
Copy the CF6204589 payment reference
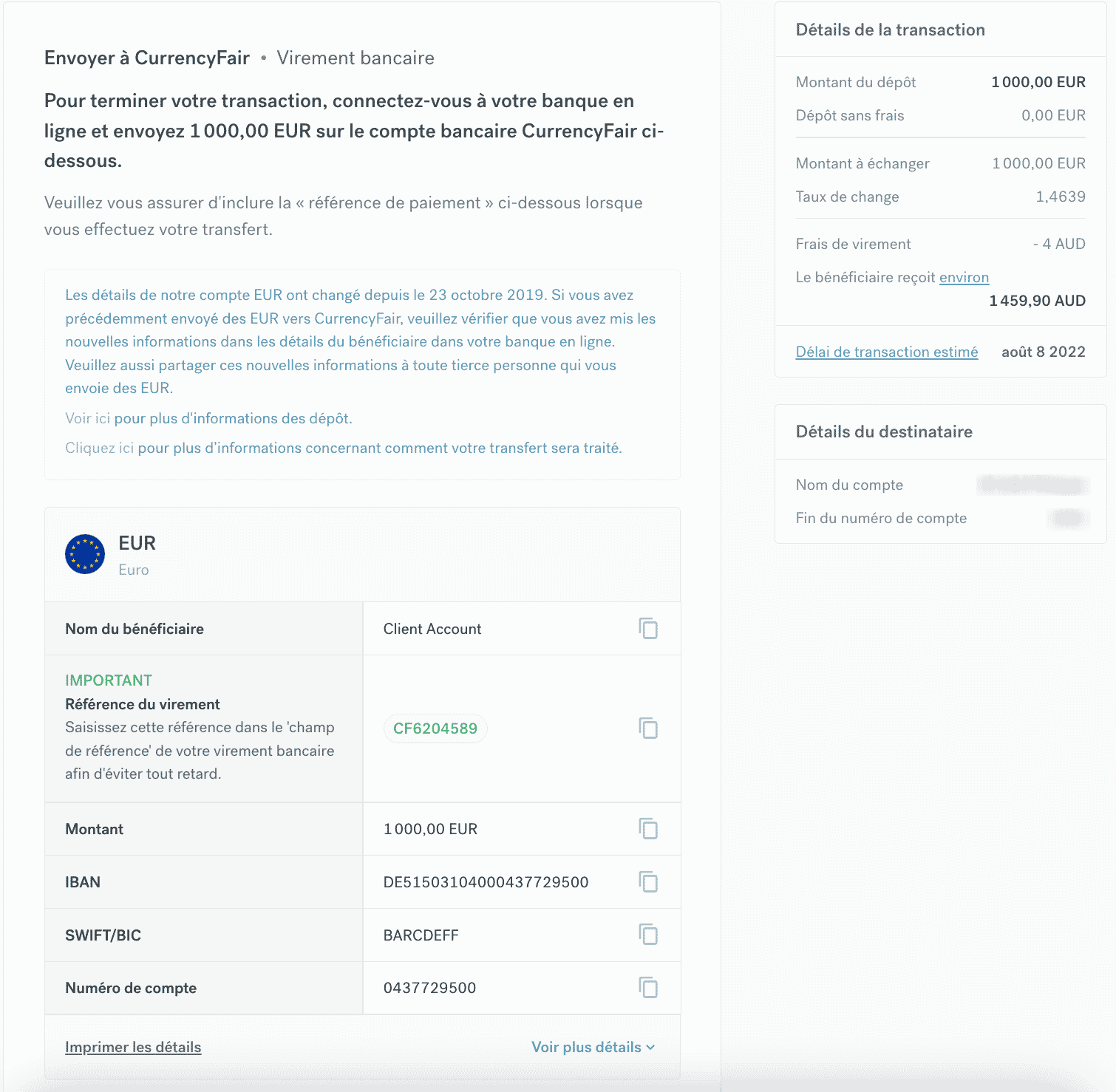pyautogui.click(x=648, y=728)
